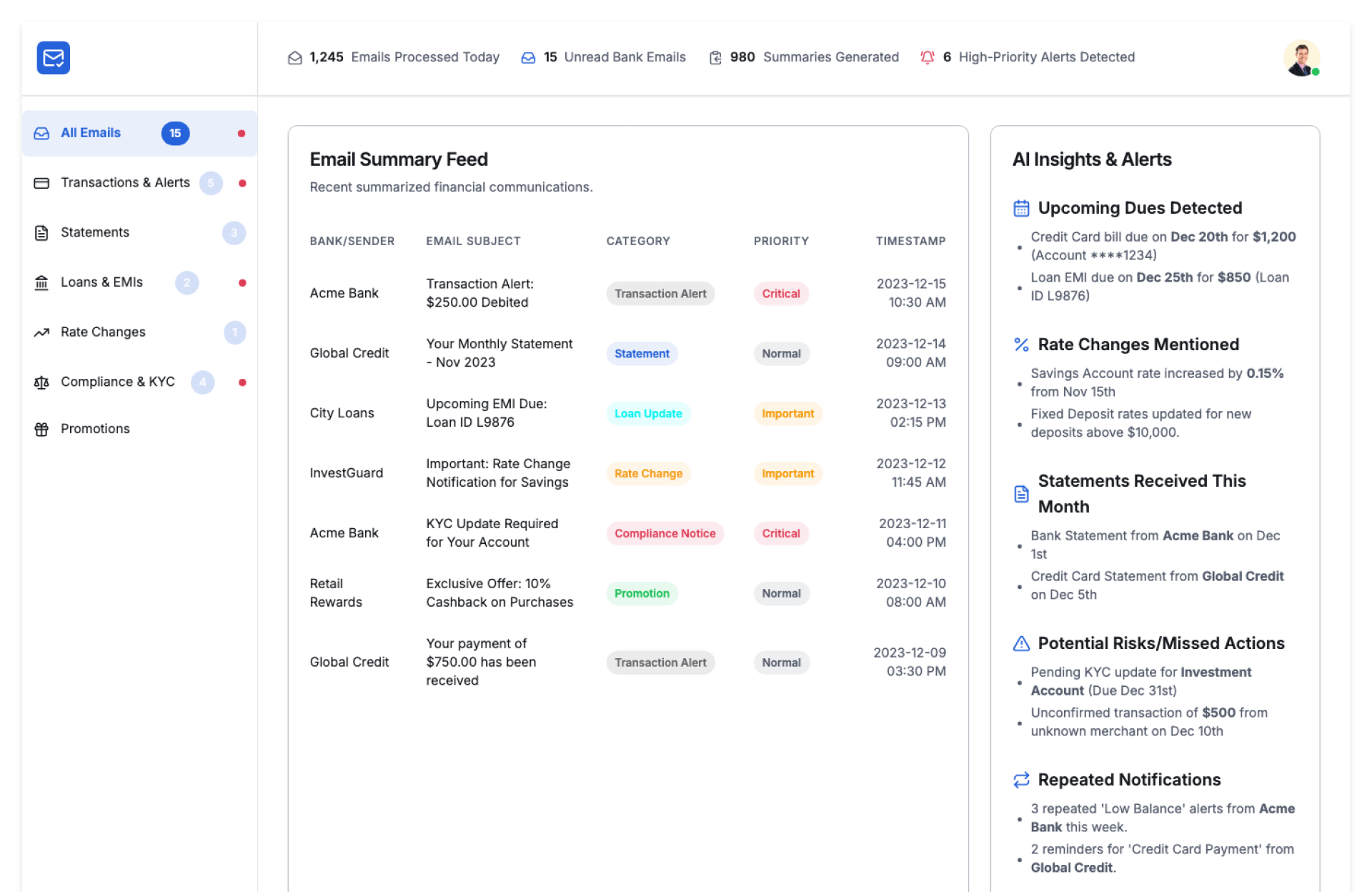This screenshot has height=892, width=1372.
Task: Click the Statements Received document icon
Action: [1021, 494]
